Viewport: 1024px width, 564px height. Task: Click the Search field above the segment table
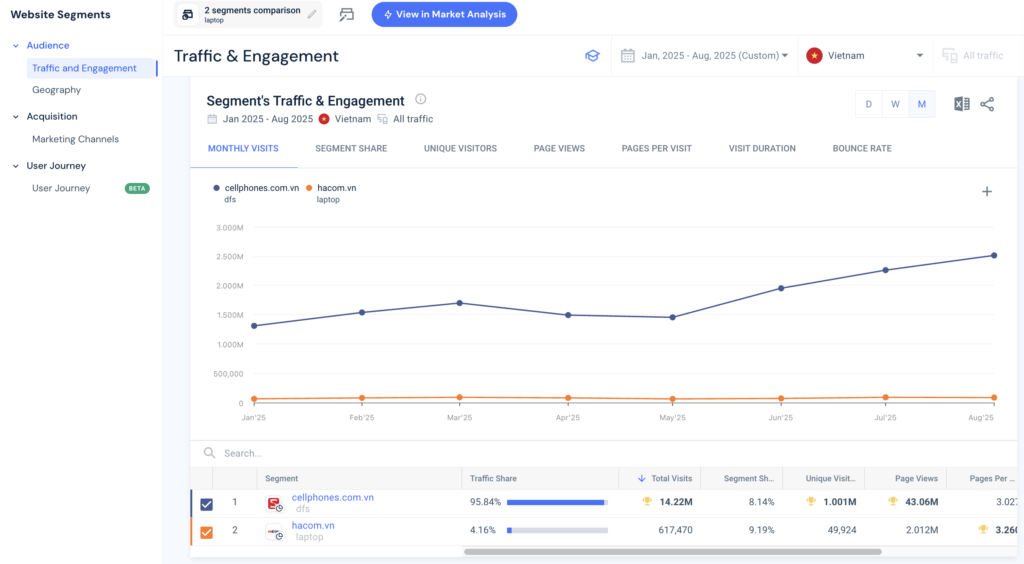[x=400, y=453]
